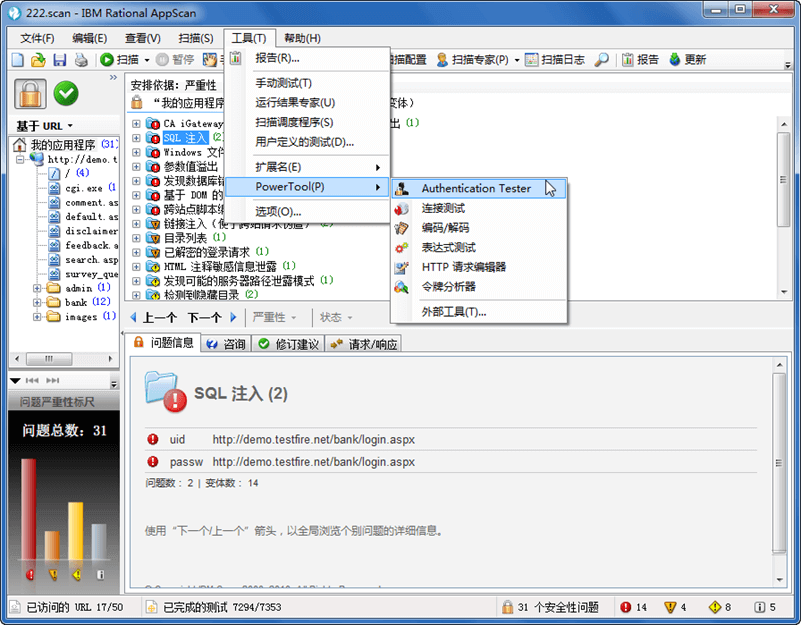
Task: Choose 手动测试(T) menu entry
Action: (307, 83)
